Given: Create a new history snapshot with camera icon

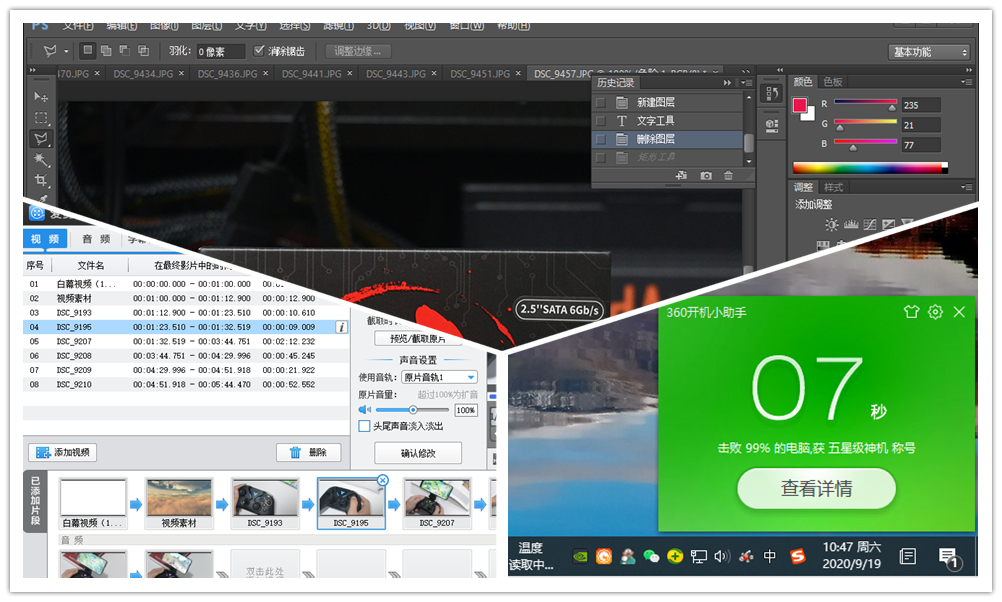Looking at the screenshot, I should pyautogui.click(x=705, y=175).
